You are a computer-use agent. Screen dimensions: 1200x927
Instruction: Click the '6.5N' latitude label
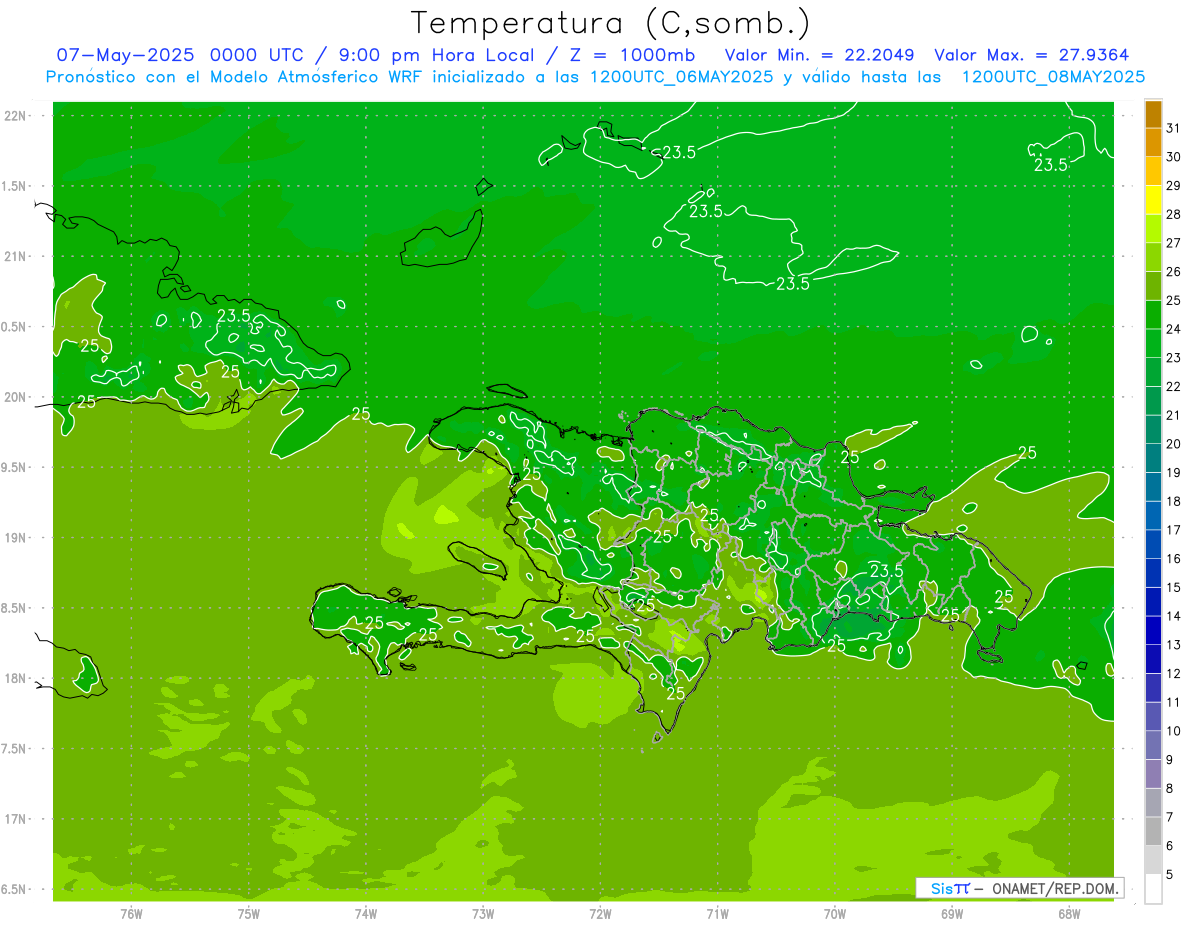click(15, 889)
